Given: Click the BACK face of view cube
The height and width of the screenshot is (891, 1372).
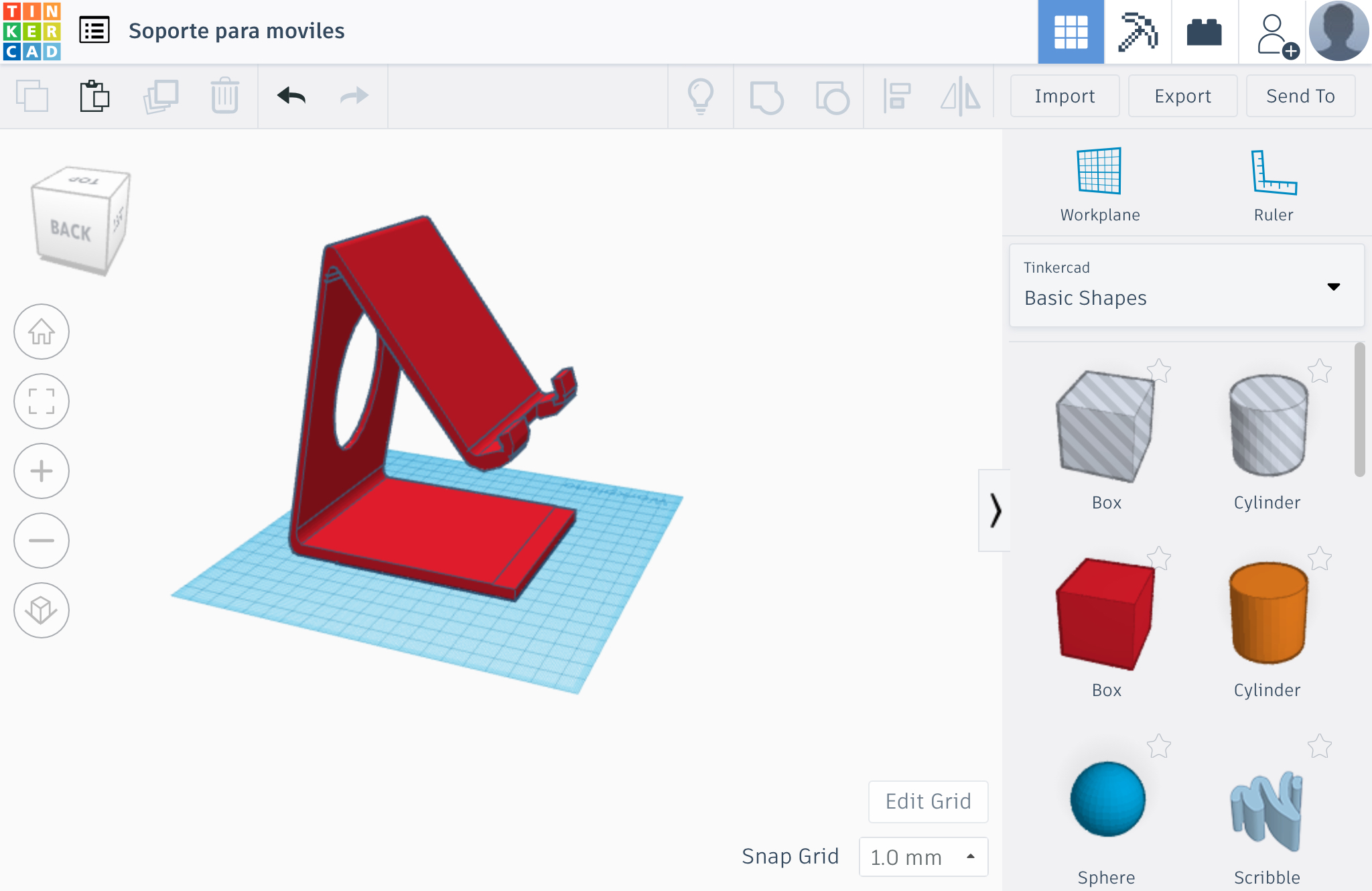Looking at the screenshot, I should (x=70, y=231).
